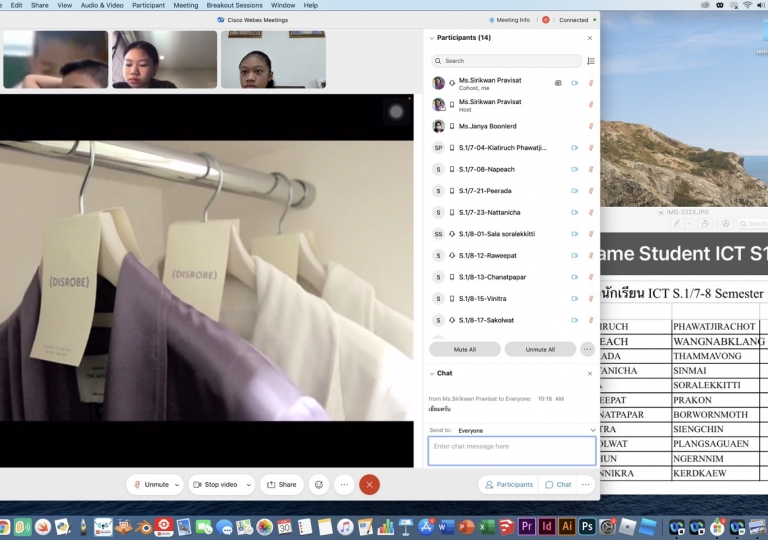The width and height of the screenshot is (768, 540).
Task: Open the more options ellipsis in meeting controls
Action: (x=344, y=485)
